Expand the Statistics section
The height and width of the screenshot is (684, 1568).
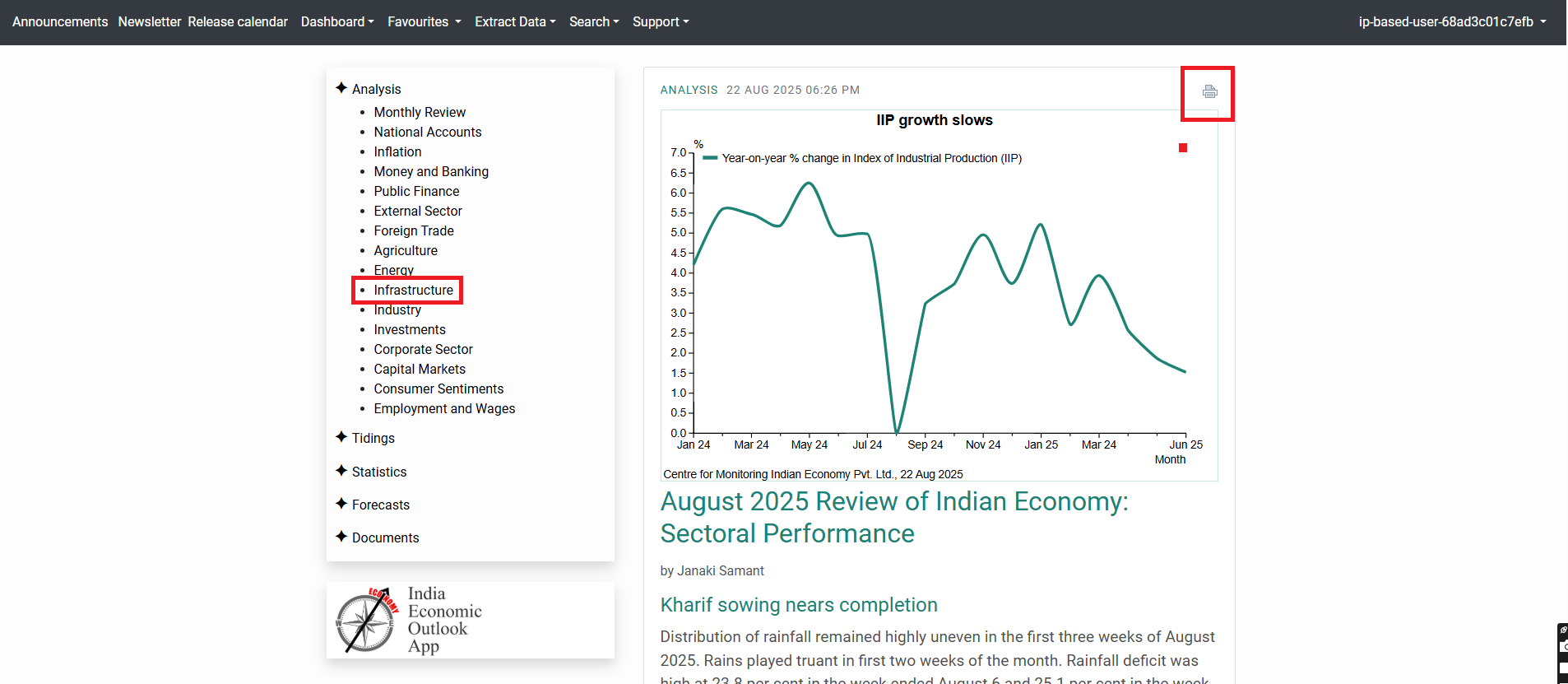point(378,472)
